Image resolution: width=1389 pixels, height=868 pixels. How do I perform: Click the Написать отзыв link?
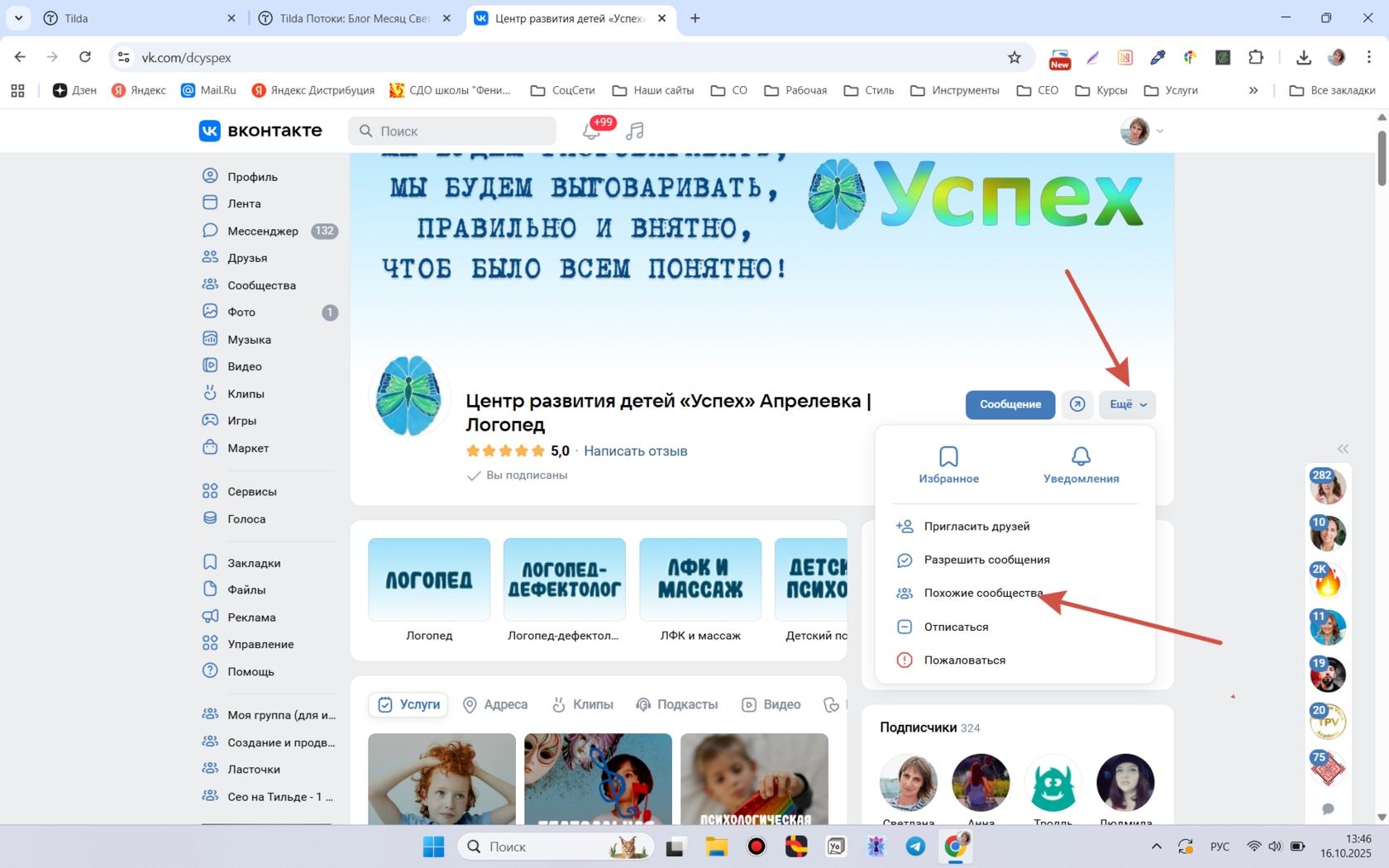point(635,451)
